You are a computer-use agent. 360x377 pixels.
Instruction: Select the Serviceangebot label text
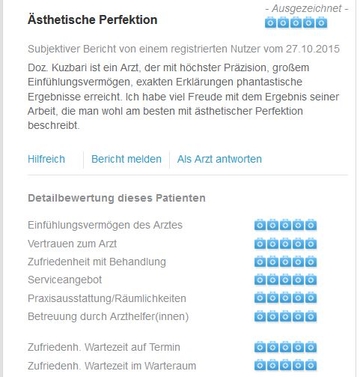point(65,280)
